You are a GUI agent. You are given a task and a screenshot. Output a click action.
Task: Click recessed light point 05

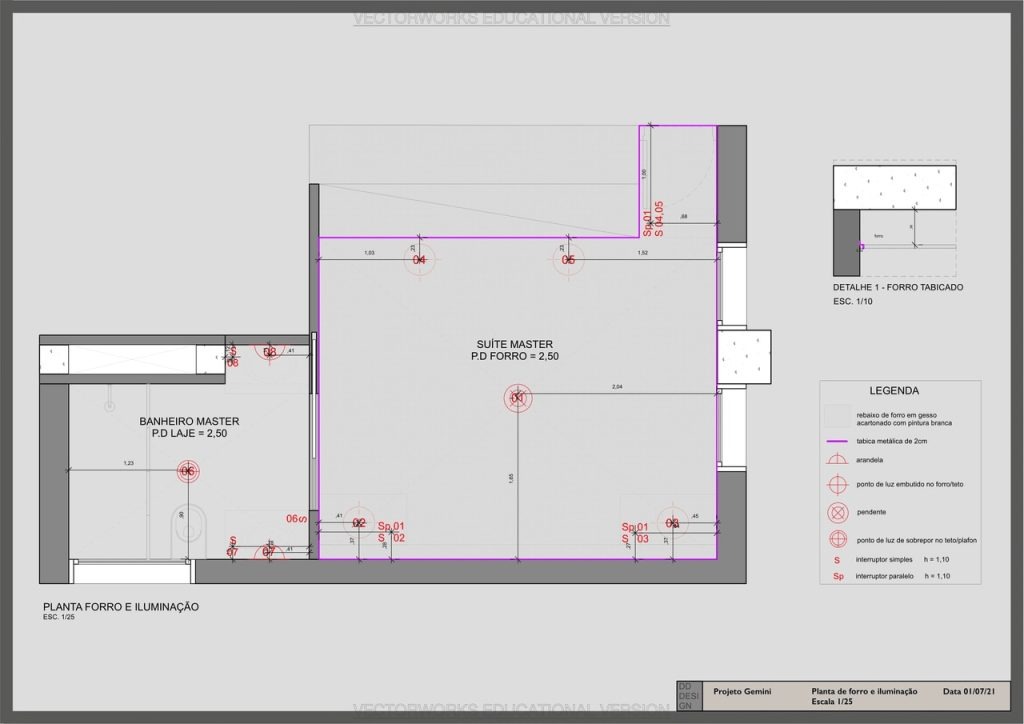click(x=568, y=260)
